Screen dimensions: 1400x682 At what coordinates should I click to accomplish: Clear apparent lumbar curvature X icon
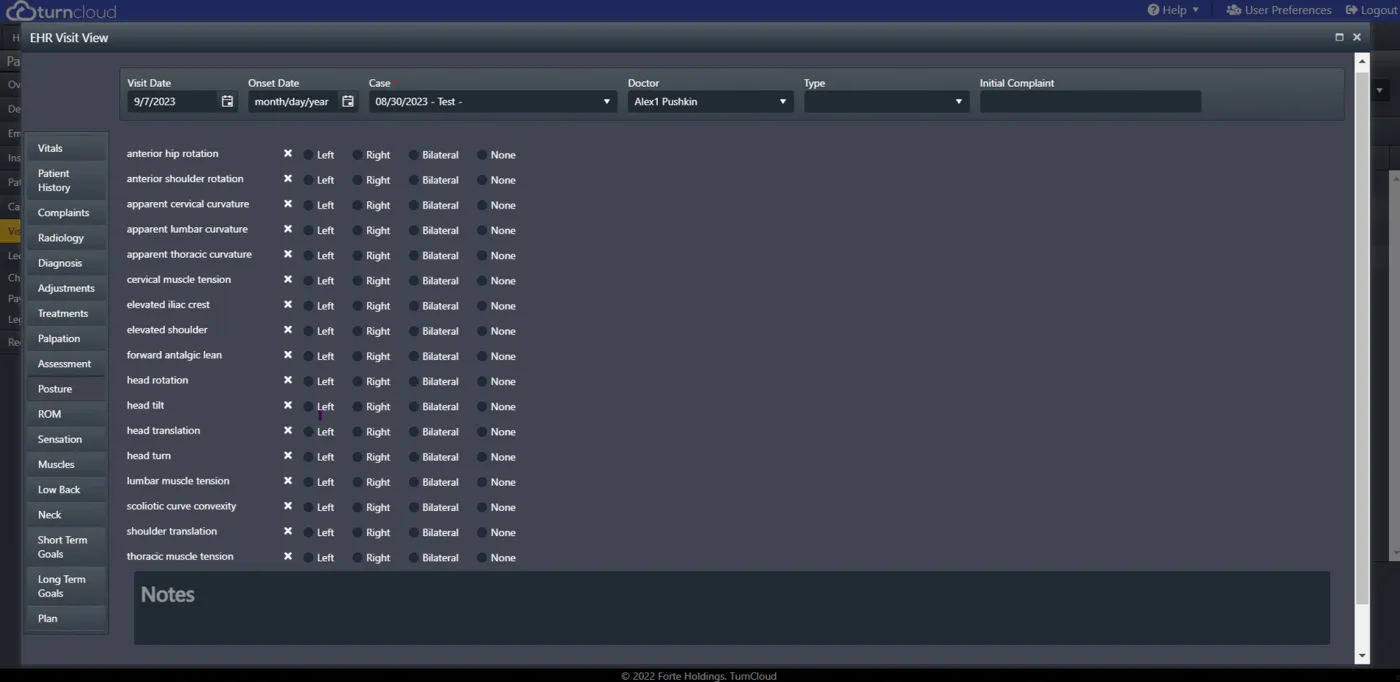tap(288, 229)
